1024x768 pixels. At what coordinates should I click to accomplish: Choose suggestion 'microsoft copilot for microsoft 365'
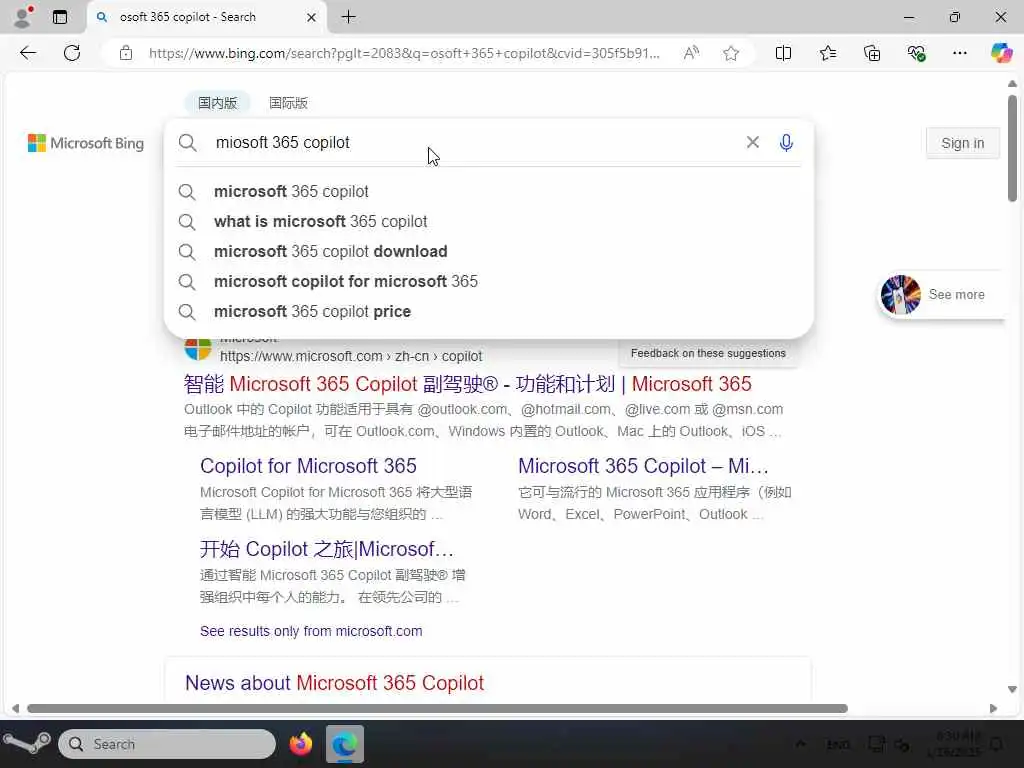[488, 281]
